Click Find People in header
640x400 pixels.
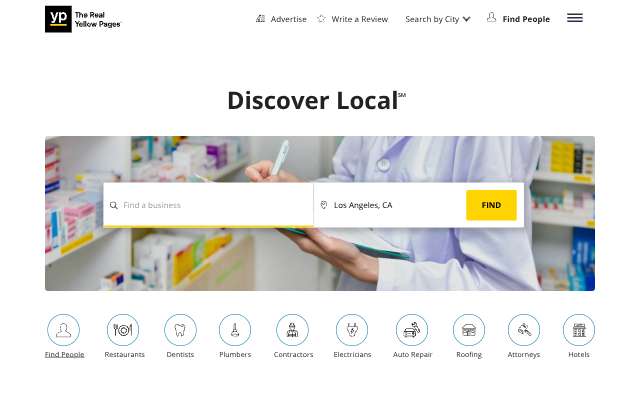point(526,19)
